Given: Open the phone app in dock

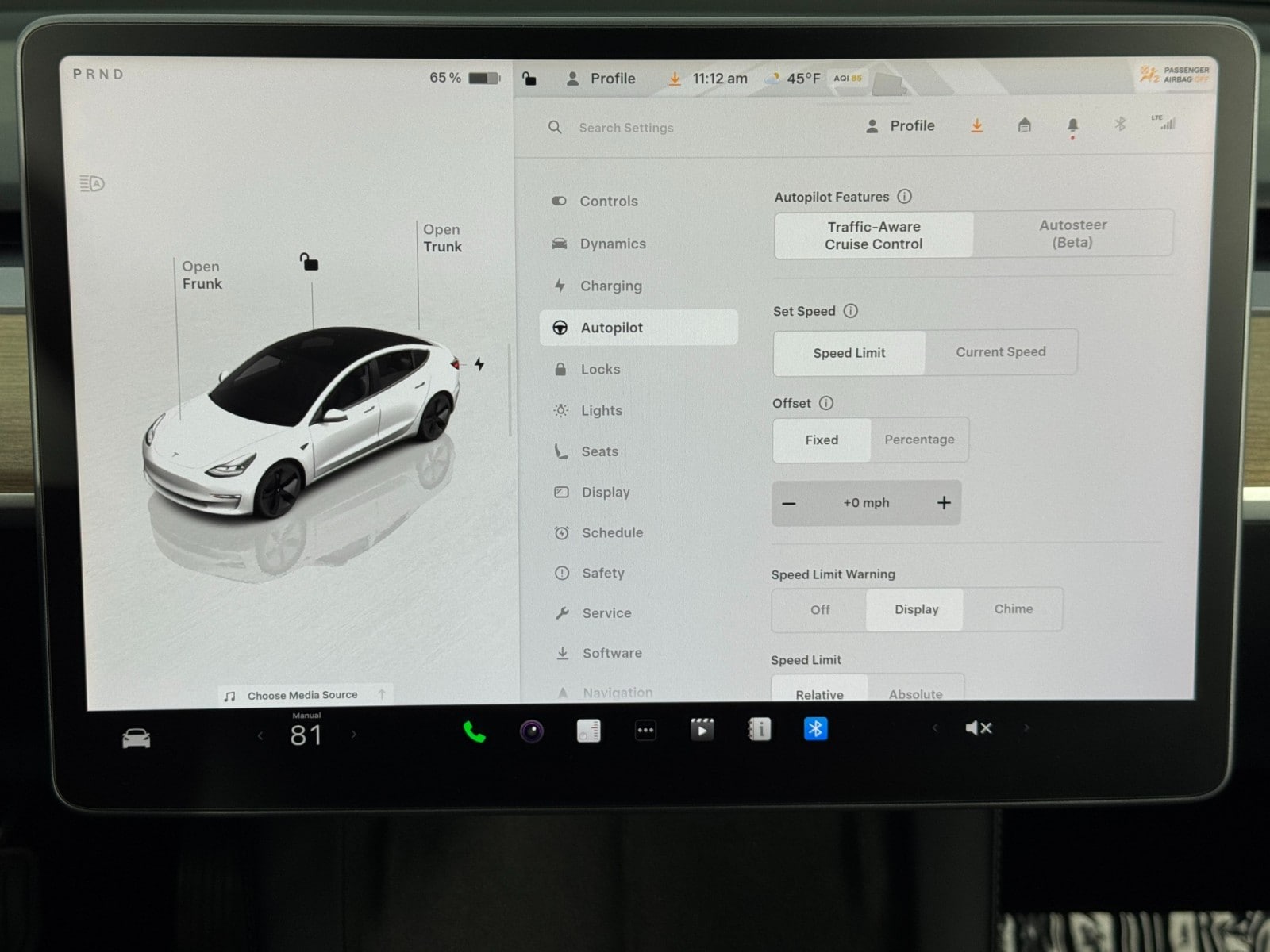Looking at the screenshot, I should point(474,731).
